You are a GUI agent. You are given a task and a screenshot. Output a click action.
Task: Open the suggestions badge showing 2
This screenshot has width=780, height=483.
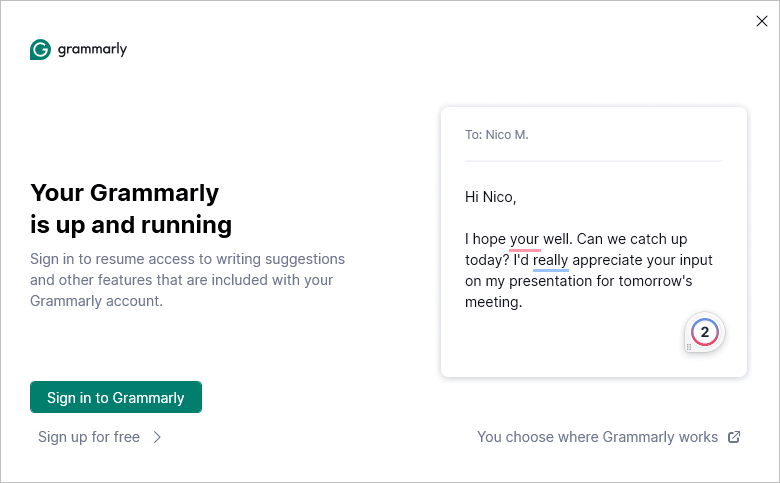705,332
